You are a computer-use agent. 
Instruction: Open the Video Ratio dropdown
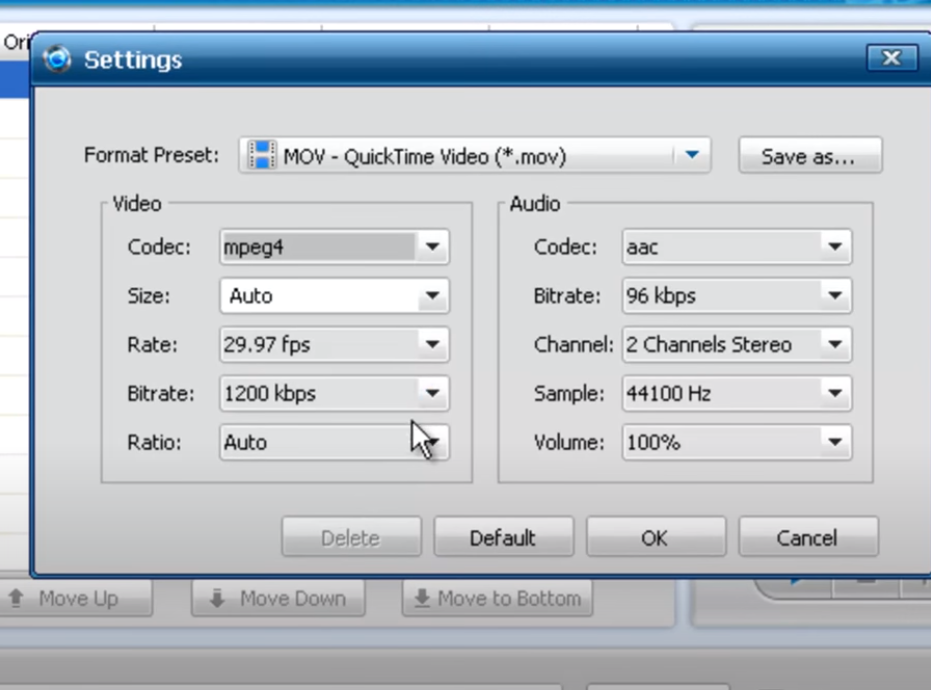click(x=334, y=442)
